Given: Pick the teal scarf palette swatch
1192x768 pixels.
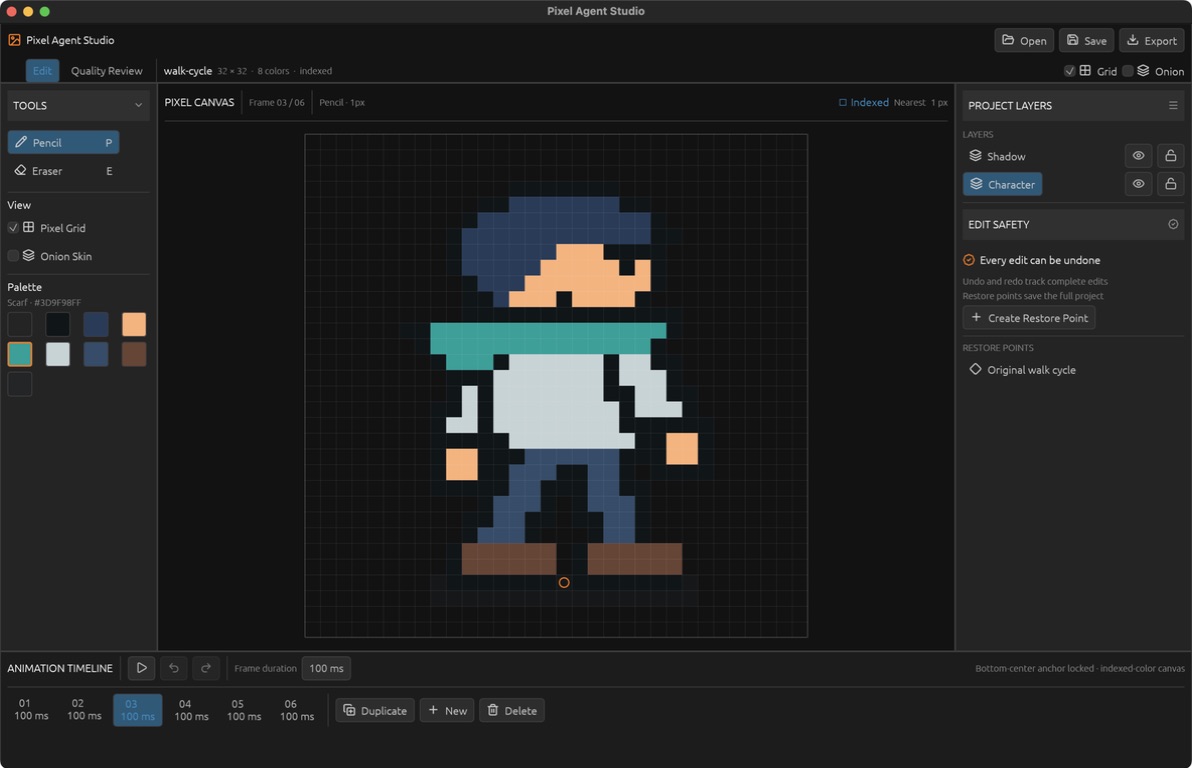Looking at the screenshot, I should coord(20,354).
